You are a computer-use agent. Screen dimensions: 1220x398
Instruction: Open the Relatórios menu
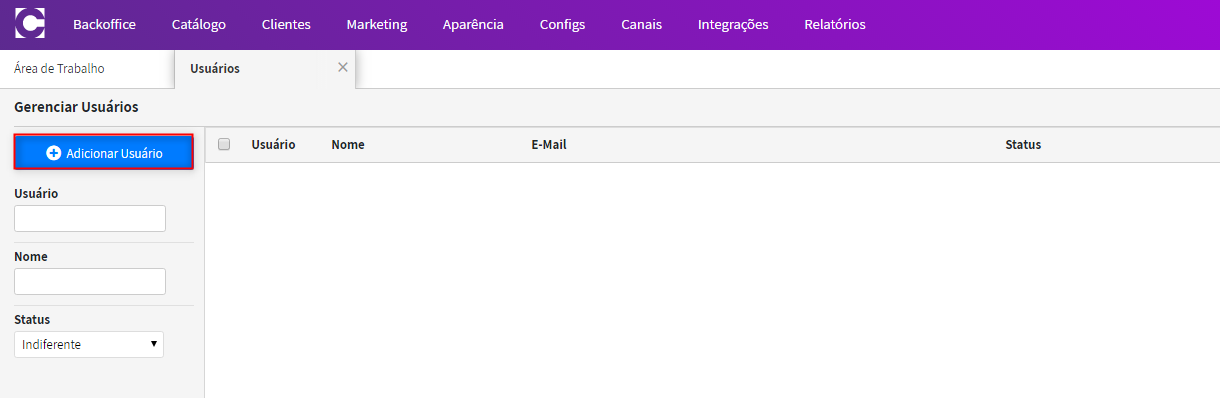(835, 24)
